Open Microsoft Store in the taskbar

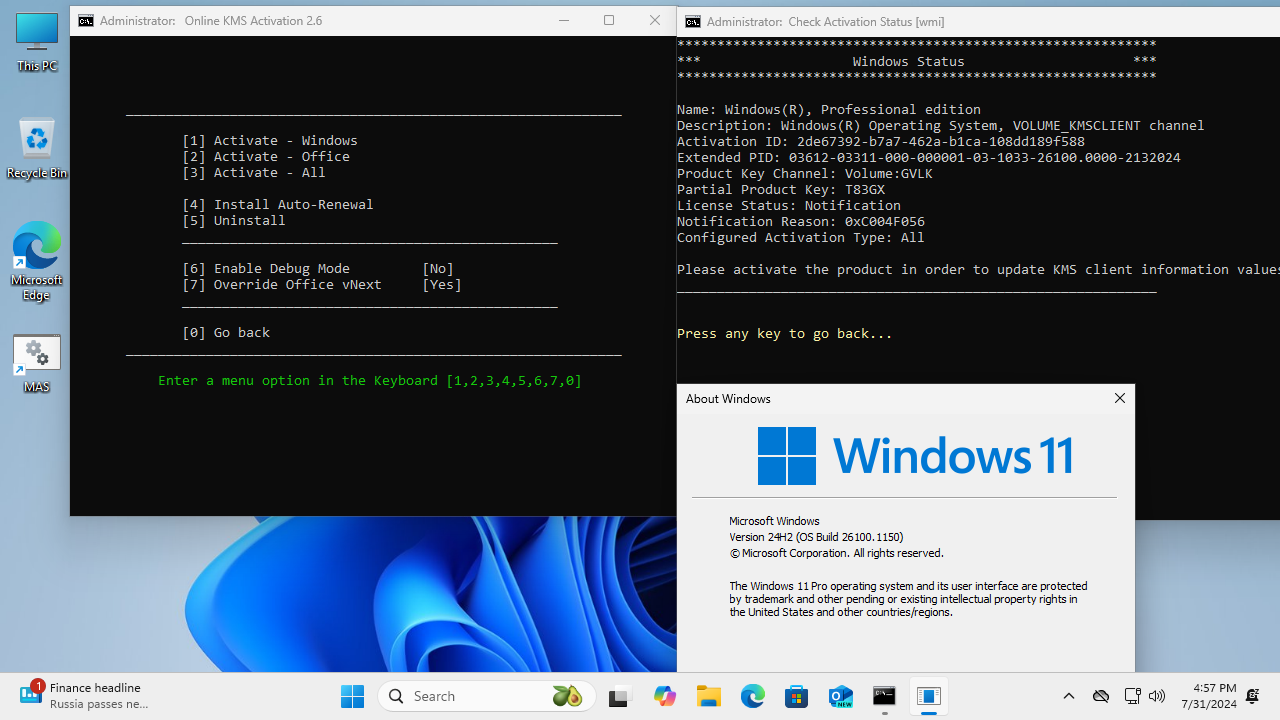pyautogui.click(x=797, y=696)
